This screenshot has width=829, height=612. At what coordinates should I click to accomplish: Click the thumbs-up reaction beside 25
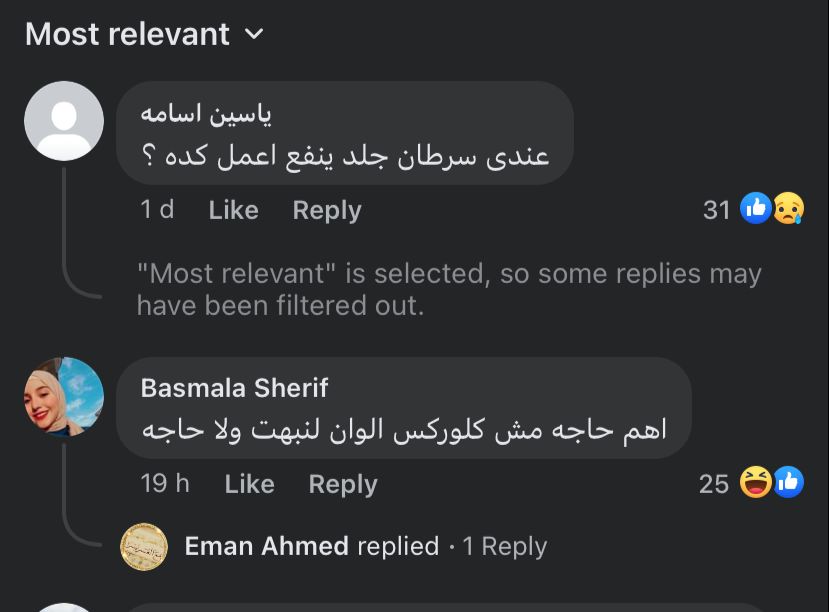[788, 482]
